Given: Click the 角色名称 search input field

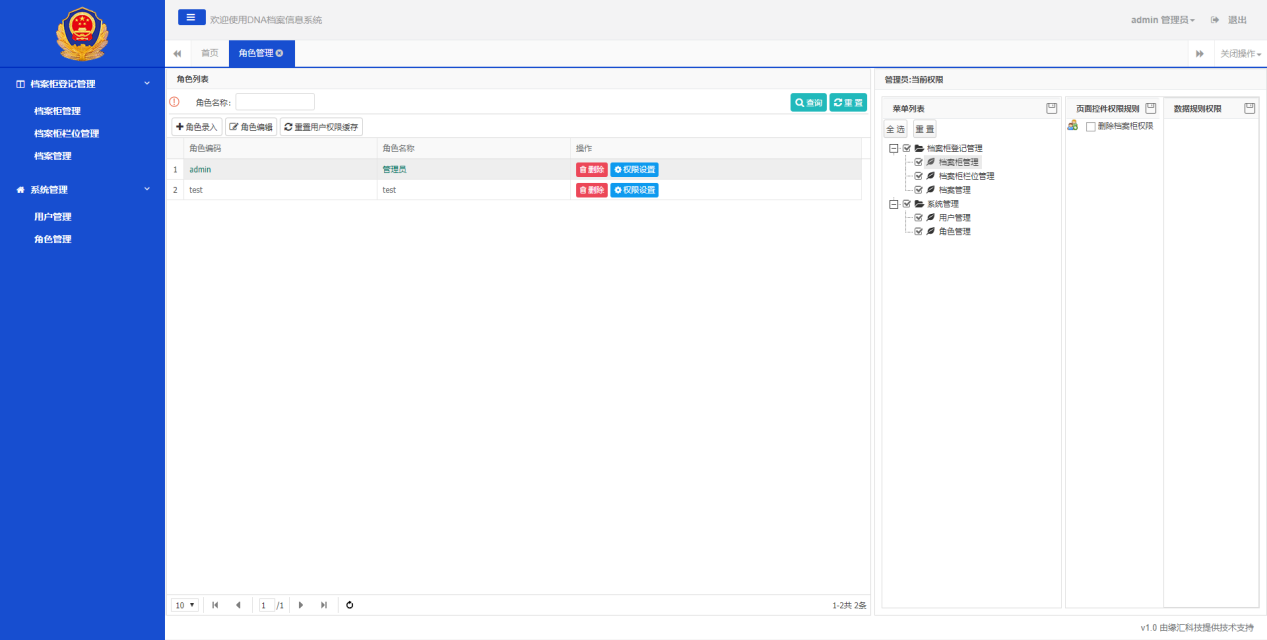Looking at the screenshot, I should pos(275,102).
